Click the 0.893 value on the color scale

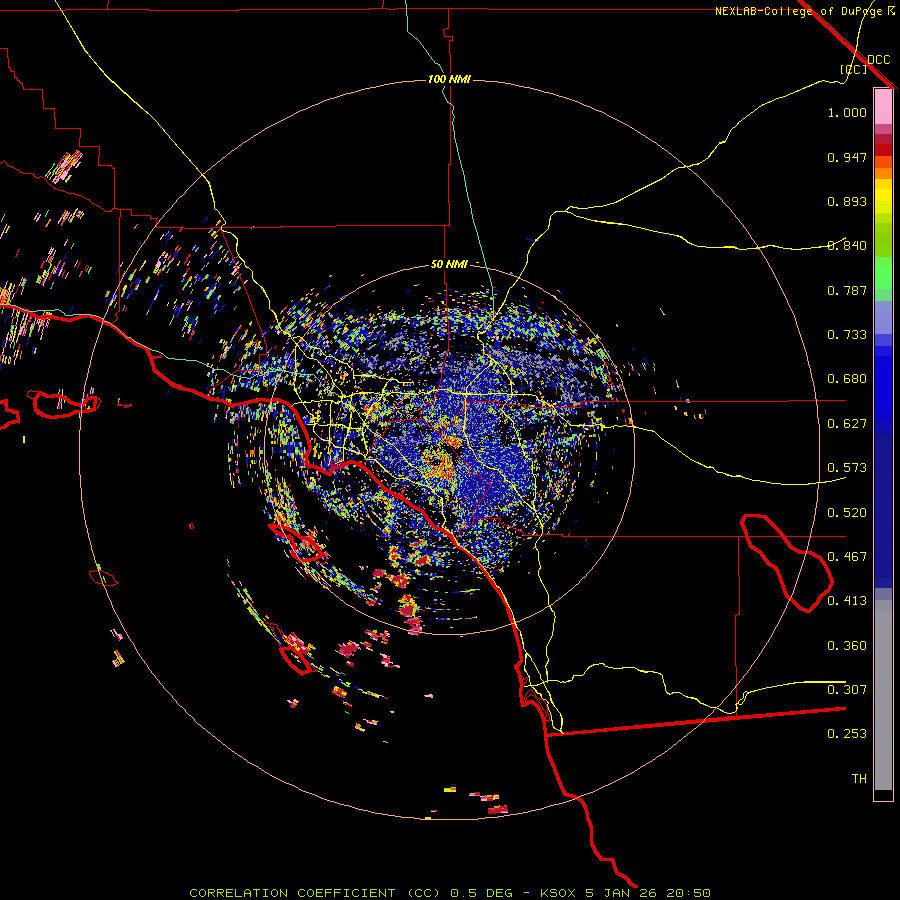coord(847,201)
